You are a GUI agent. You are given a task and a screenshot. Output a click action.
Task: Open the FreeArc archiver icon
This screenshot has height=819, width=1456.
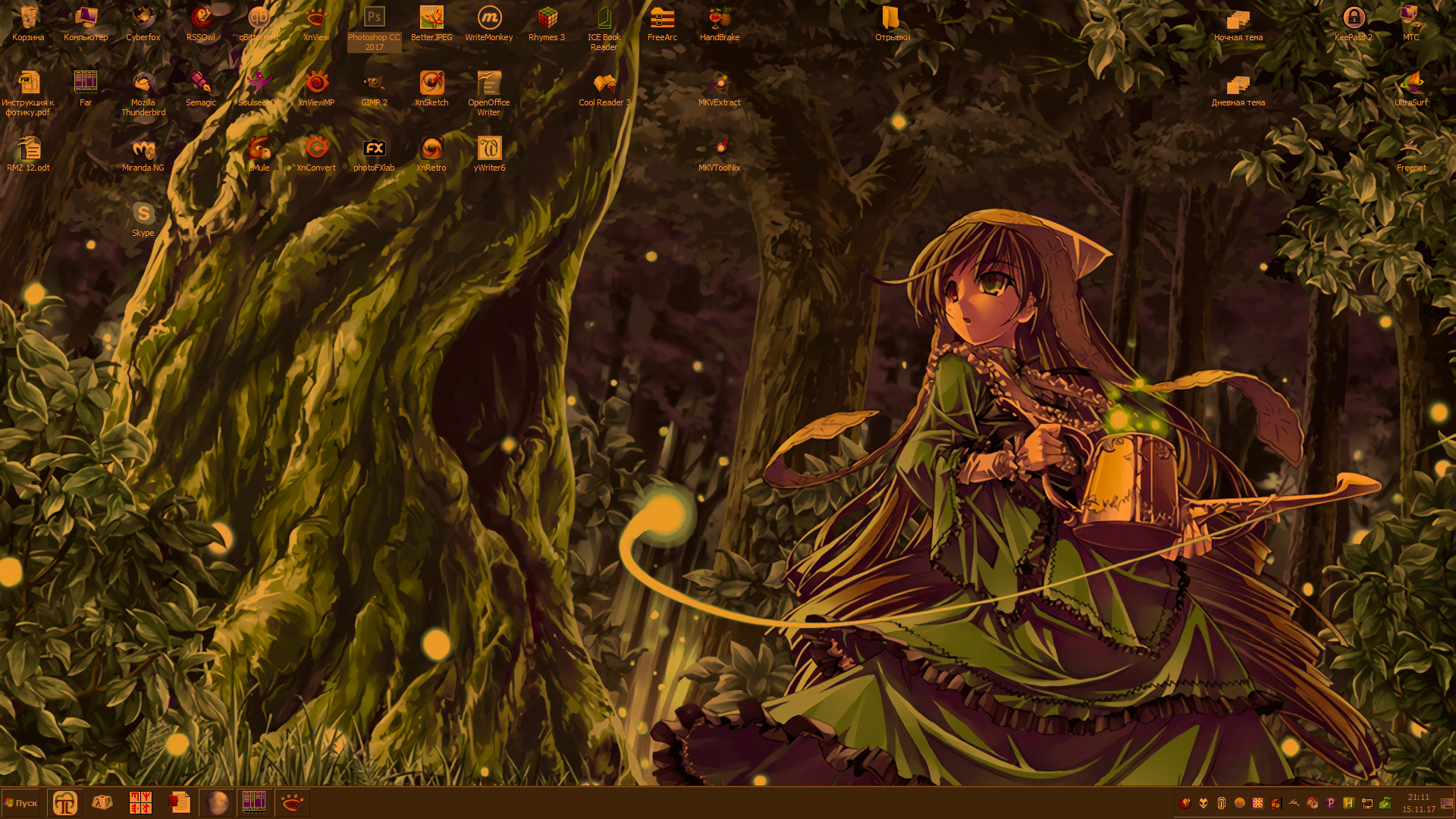point(662,18)
